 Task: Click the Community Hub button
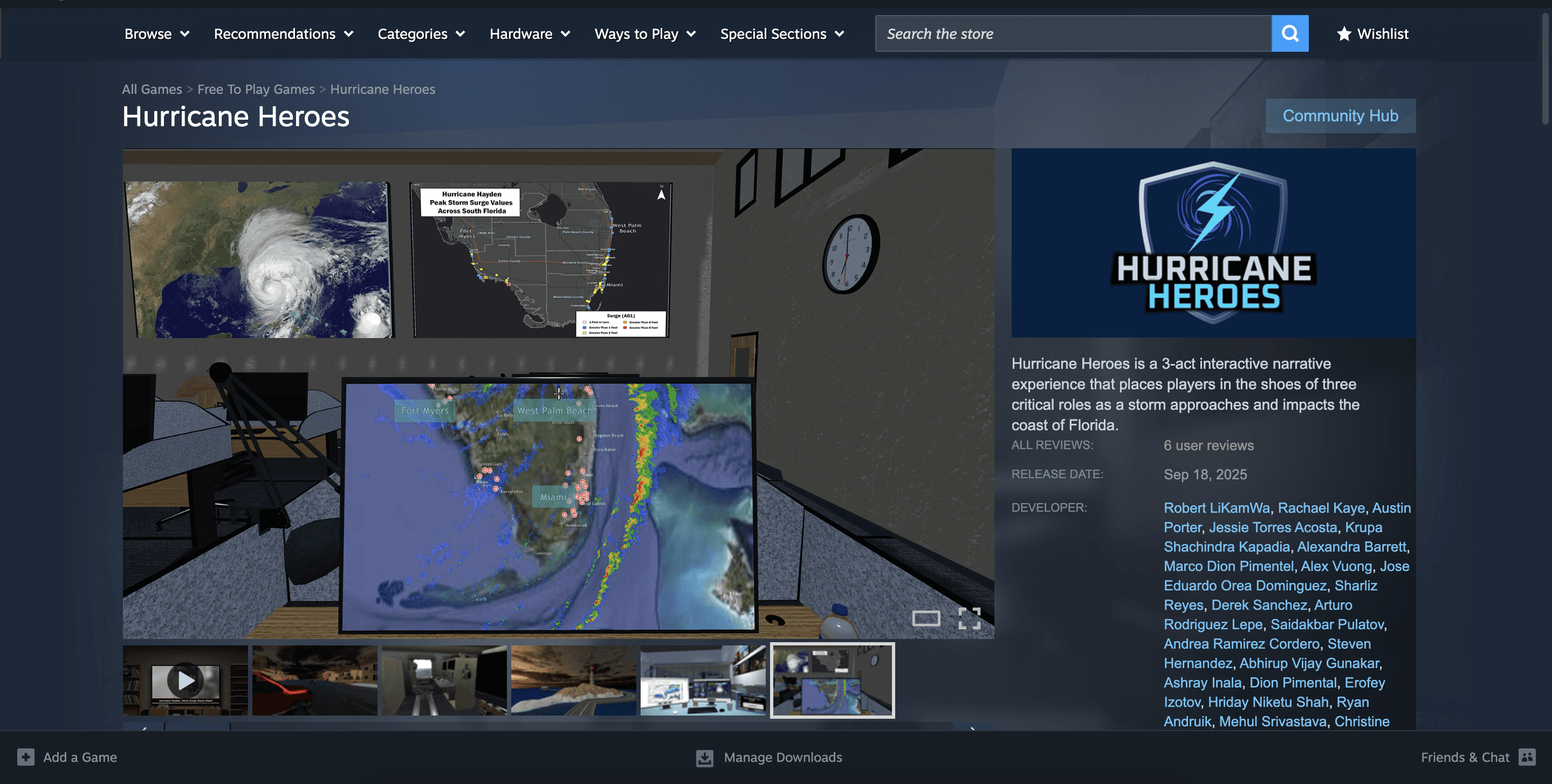coord(1340,116)
